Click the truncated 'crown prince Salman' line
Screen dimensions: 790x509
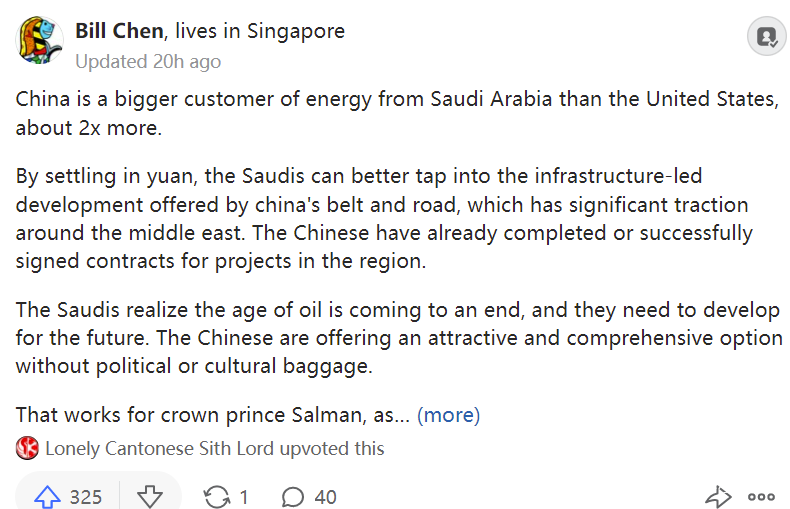[210, 414]
